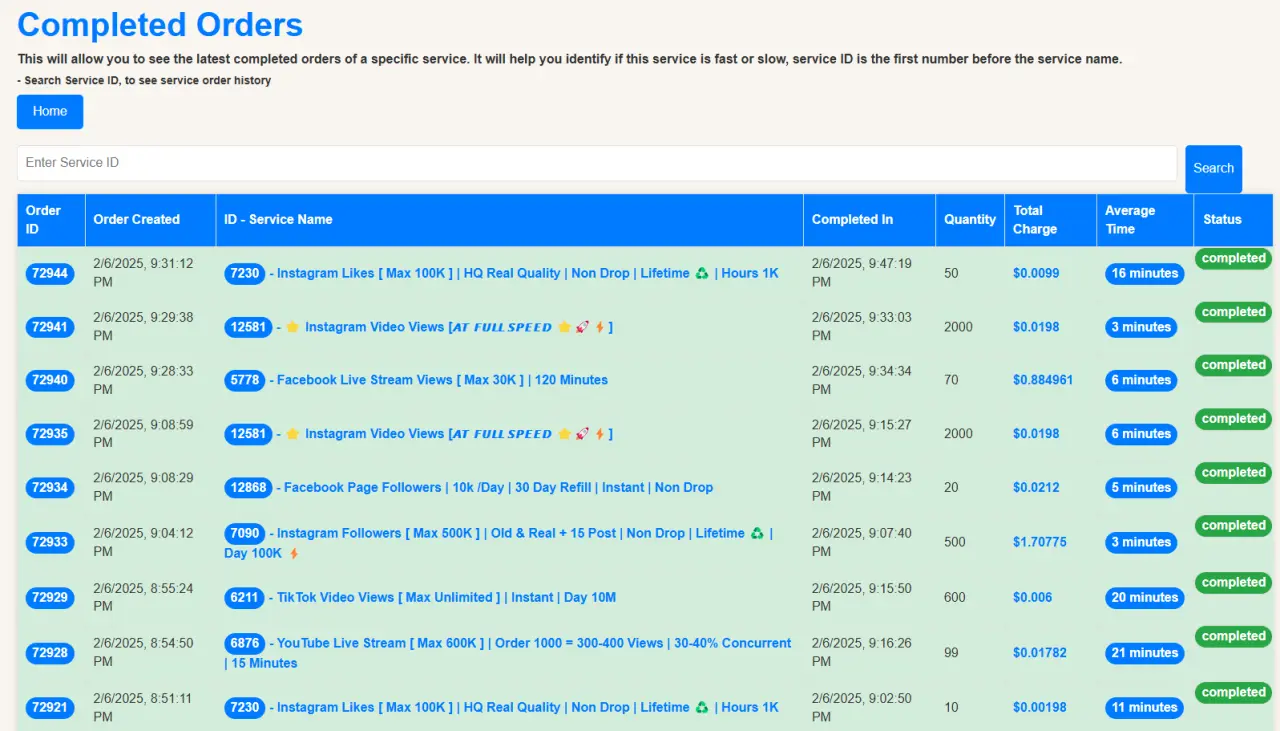Select service ID badge 7090
Viewport: 1280px width, 731px height.
245,533
